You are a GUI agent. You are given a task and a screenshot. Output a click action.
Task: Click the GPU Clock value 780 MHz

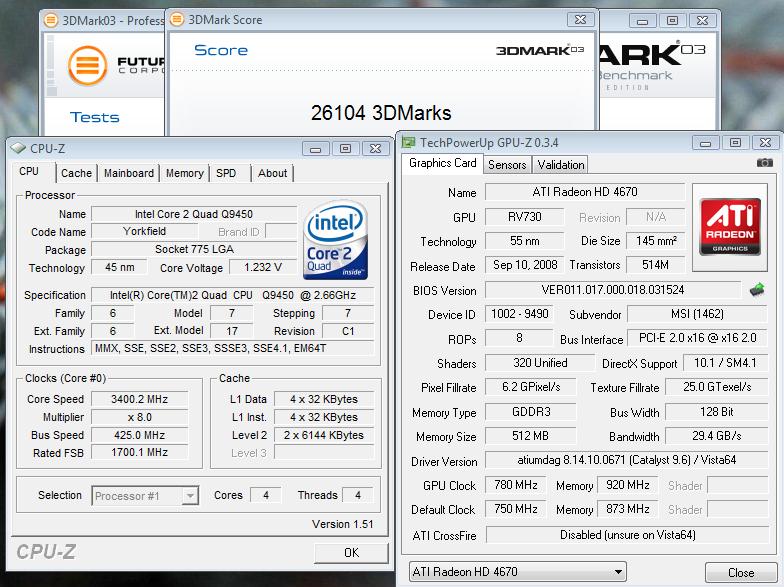click(516, 484)
